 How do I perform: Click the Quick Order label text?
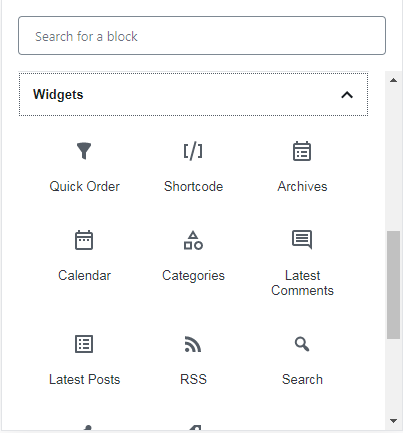[84, 186]
